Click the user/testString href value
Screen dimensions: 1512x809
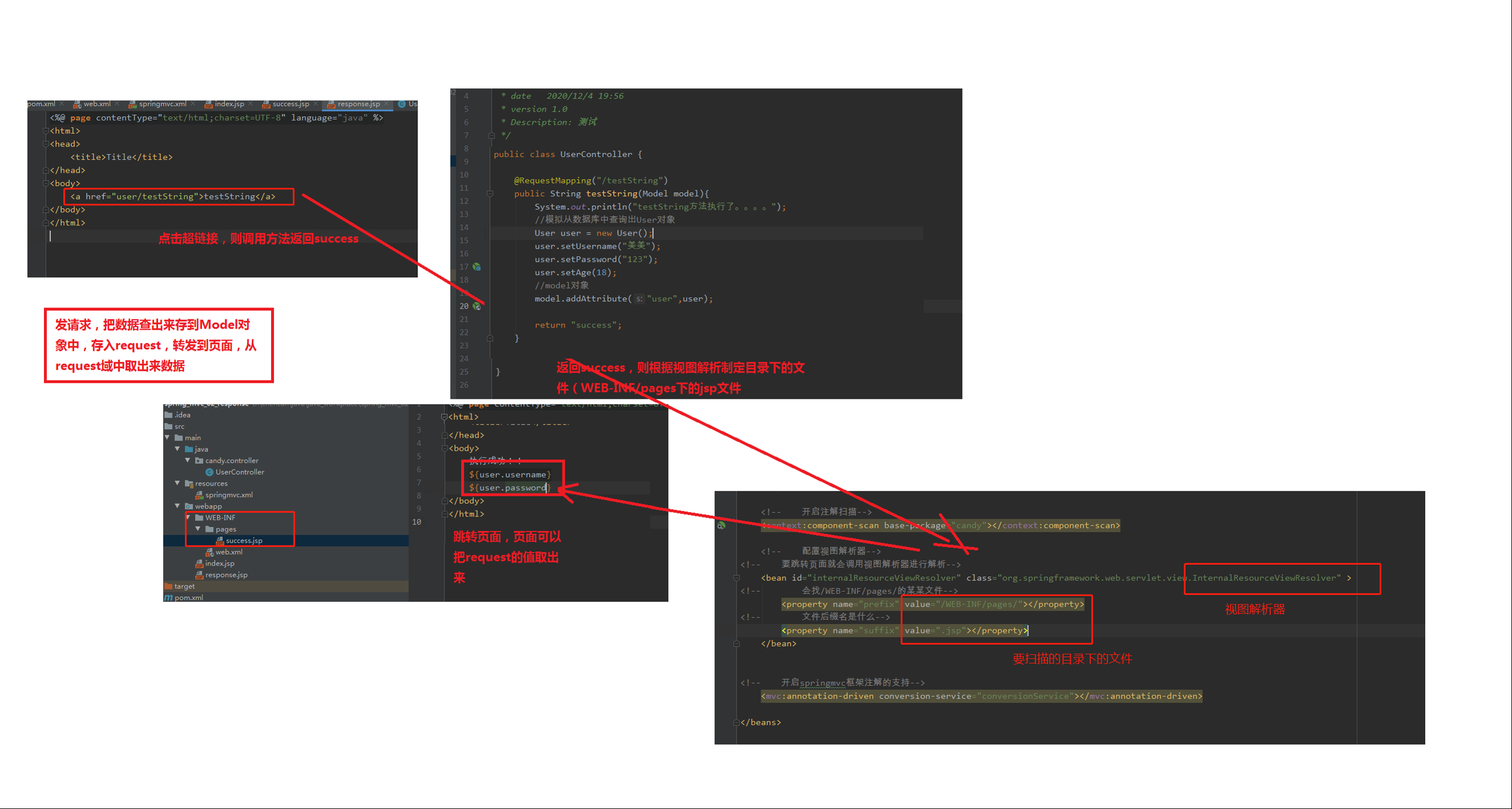coord(155,197)
